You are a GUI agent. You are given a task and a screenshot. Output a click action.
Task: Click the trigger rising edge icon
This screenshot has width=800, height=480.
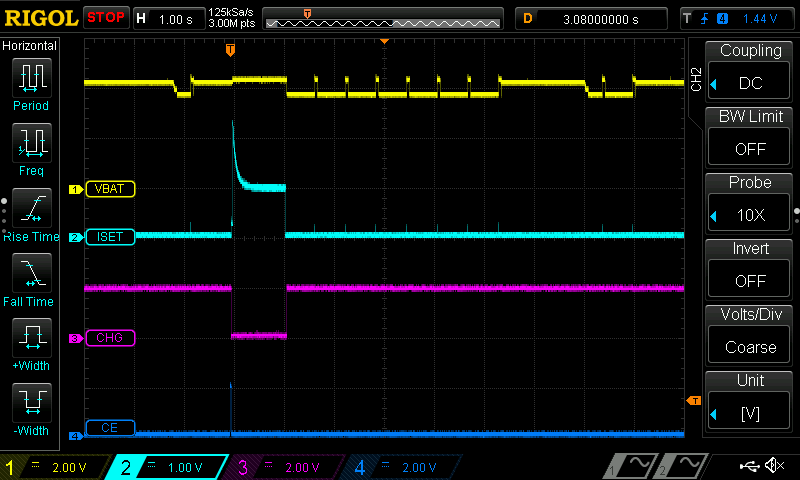(x=705, y=19)
